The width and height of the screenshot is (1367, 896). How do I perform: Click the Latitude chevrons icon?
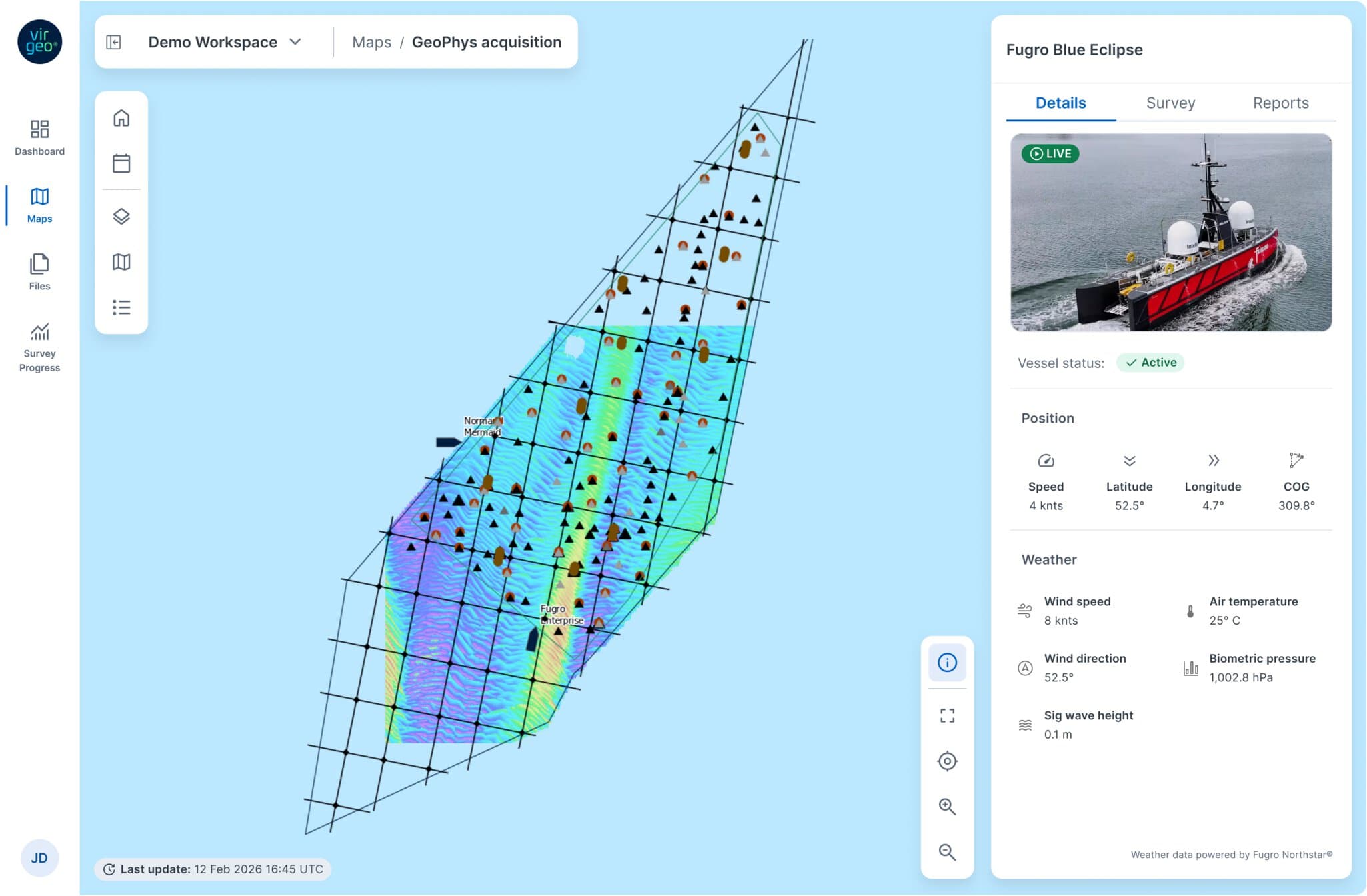[1129, 461]
